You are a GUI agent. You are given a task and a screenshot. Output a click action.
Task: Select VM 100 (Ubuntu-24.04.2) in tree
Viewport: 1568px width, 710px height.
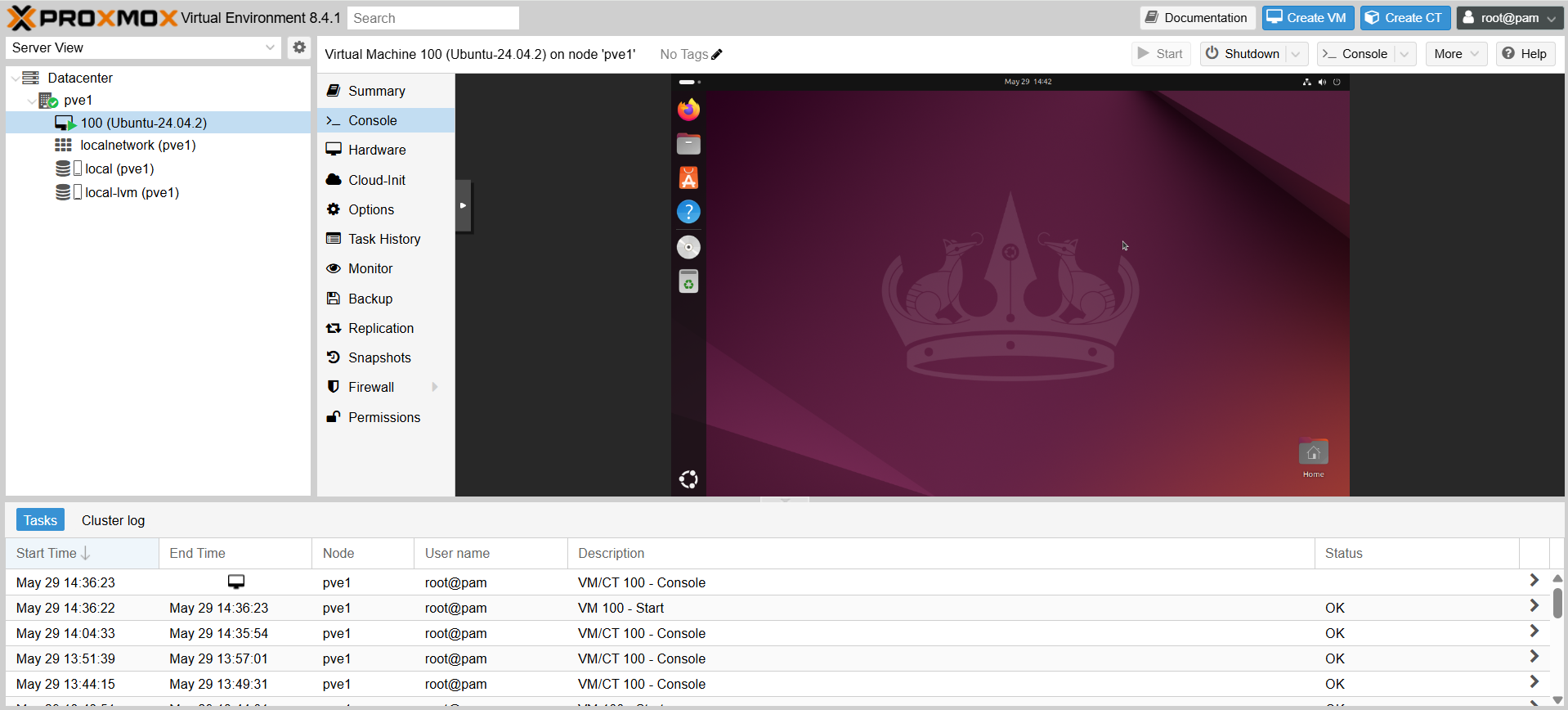158,123
